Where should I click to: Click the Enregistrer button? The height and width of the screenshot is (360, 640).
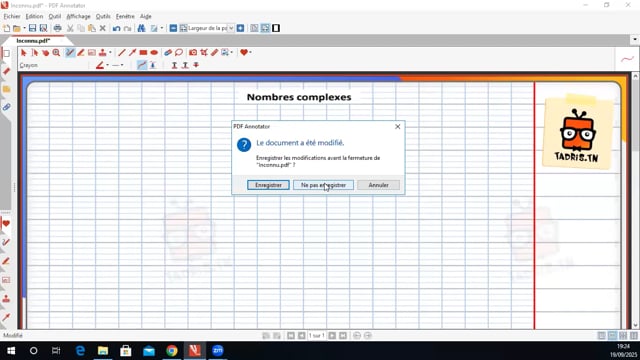pos(268,185)
